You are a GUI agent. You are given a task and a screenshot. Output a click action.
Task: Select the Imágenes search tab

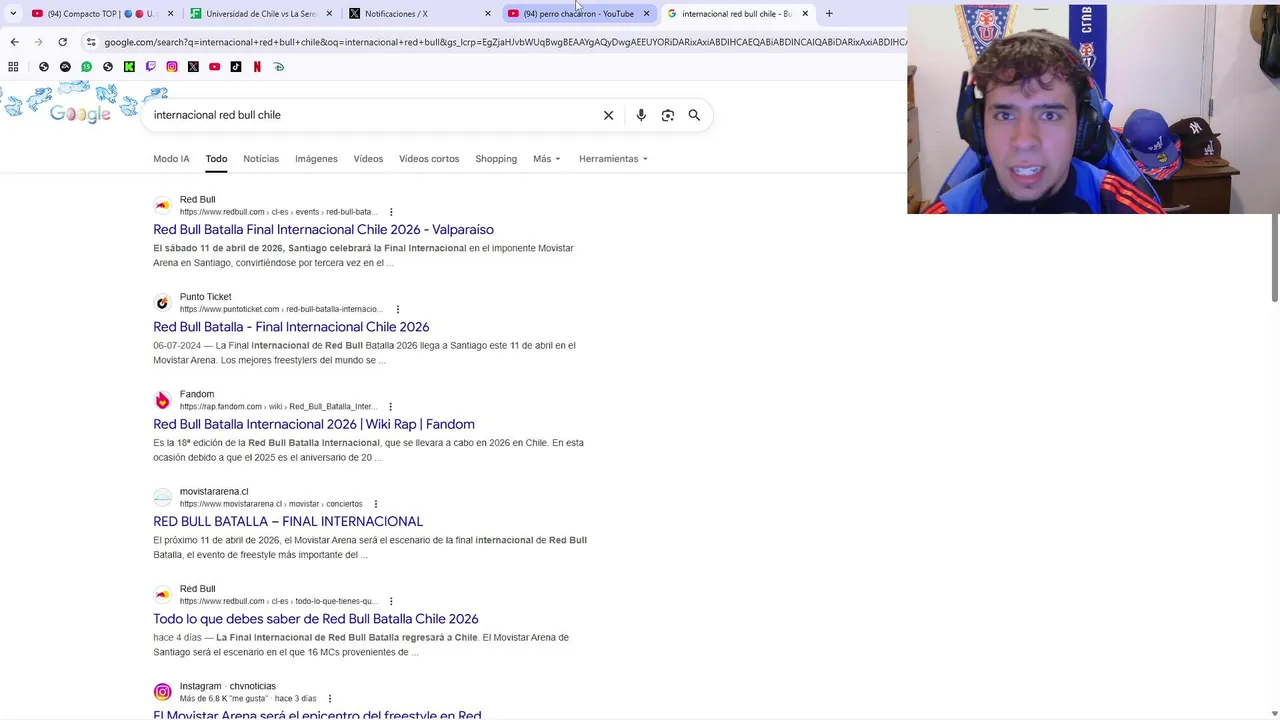pos(316,159)
